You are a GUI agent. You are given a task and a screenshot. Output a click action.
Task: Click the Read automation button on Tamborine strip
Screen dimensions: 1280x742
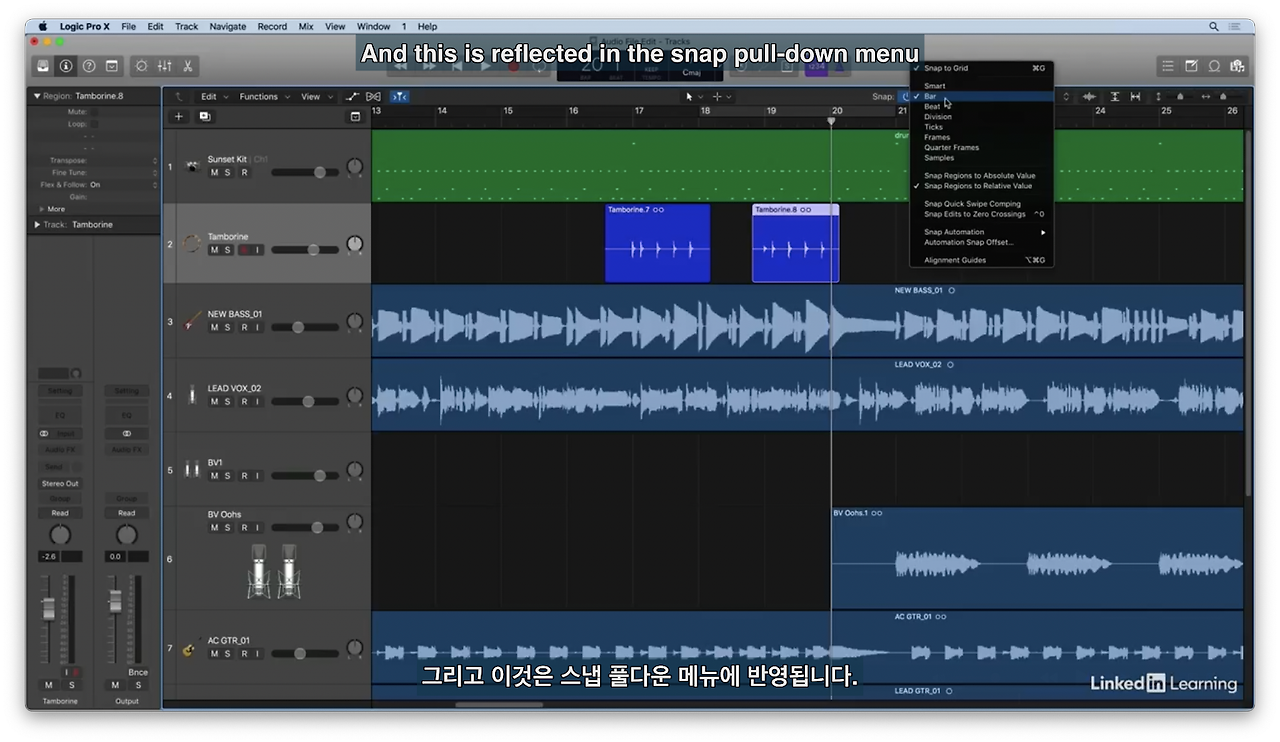[x=60, y=513]
